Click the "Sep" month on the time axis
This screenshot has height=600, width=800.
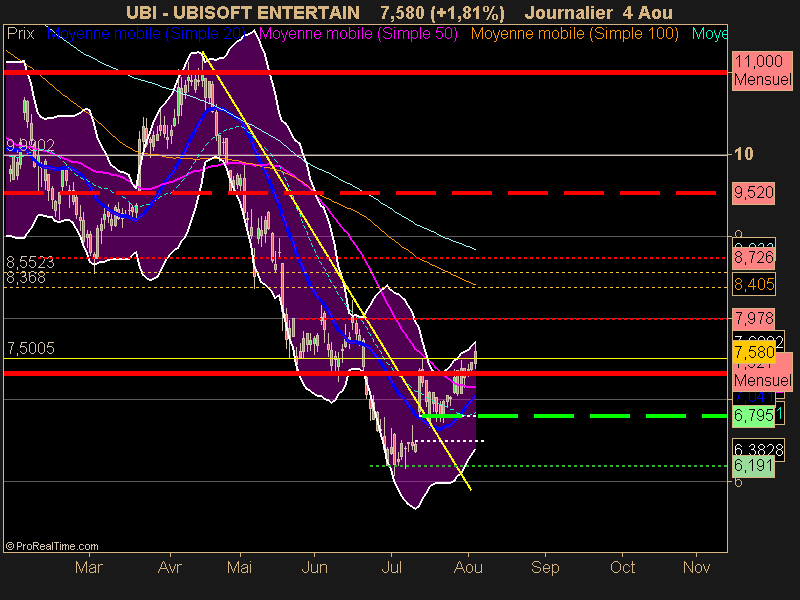pyautogui.click(x=545, y=567)
